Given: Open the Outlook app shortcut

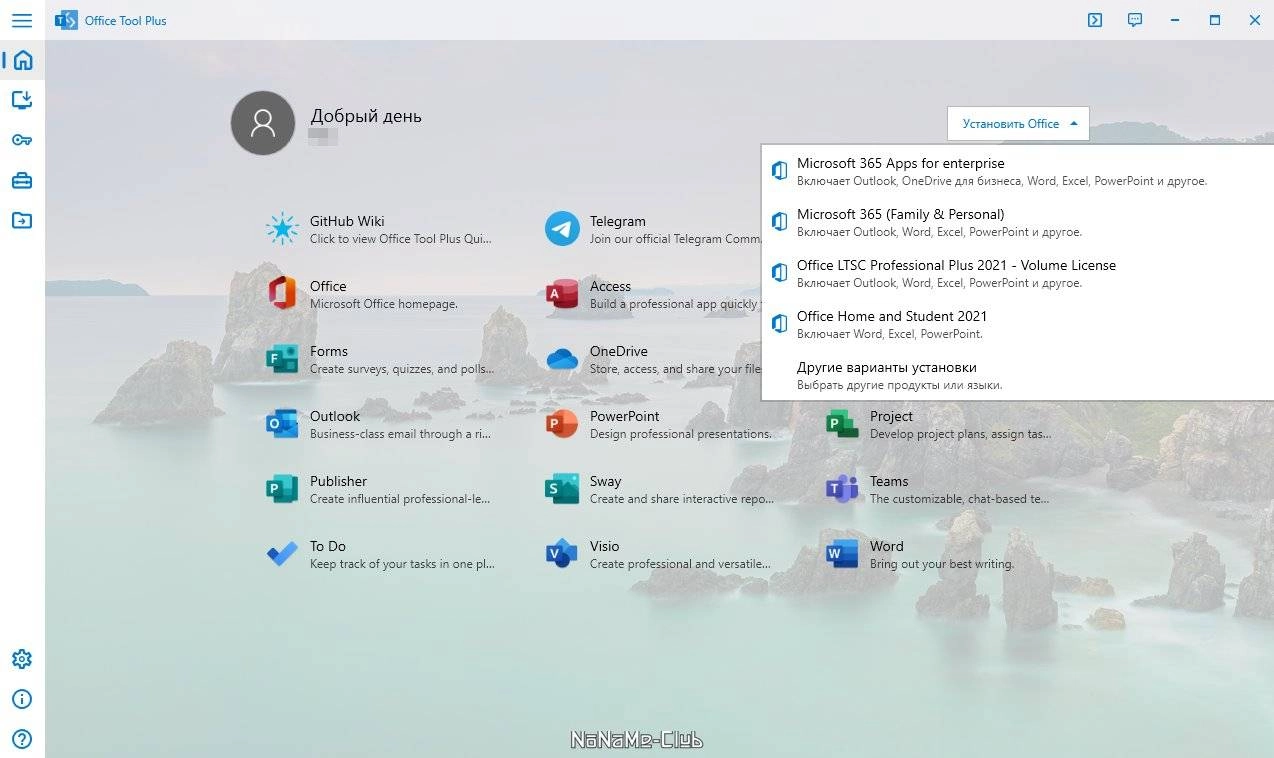Looking at the screenshot, I should coord(380,424).
